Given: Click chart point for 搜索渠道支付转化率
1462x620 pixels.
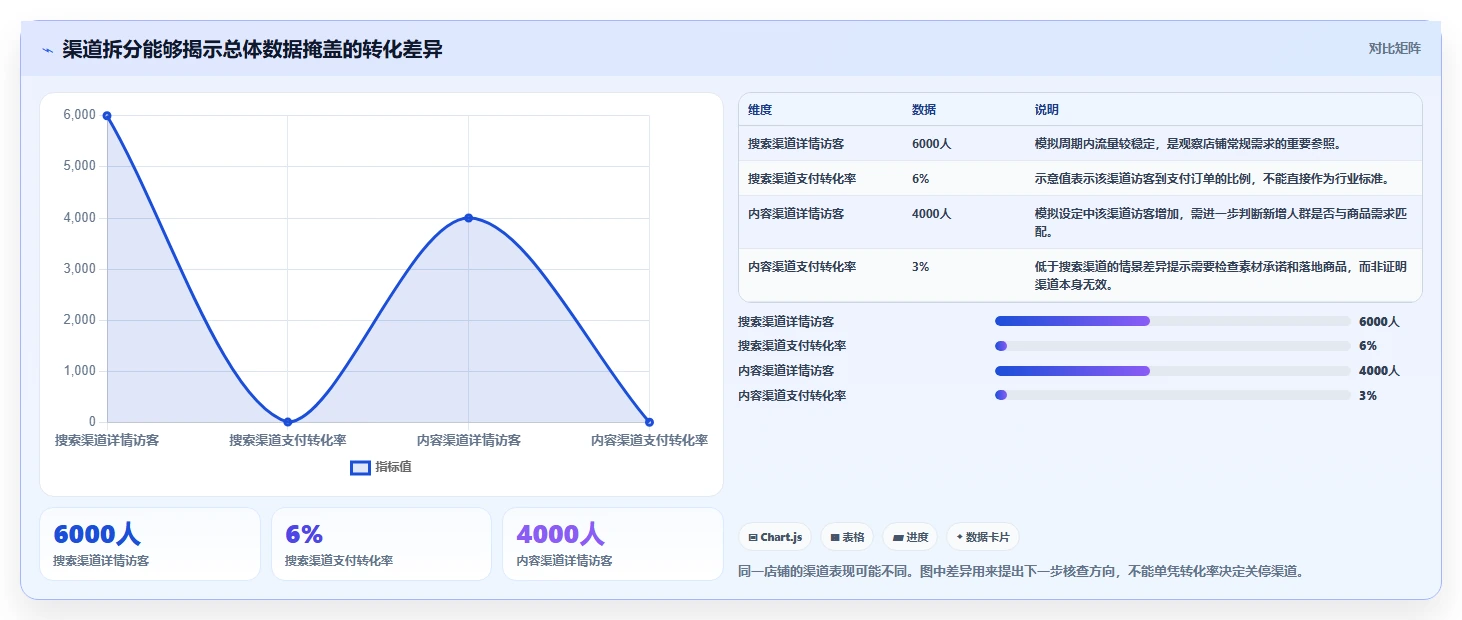Looking at the screenshot, I should 288,422.
